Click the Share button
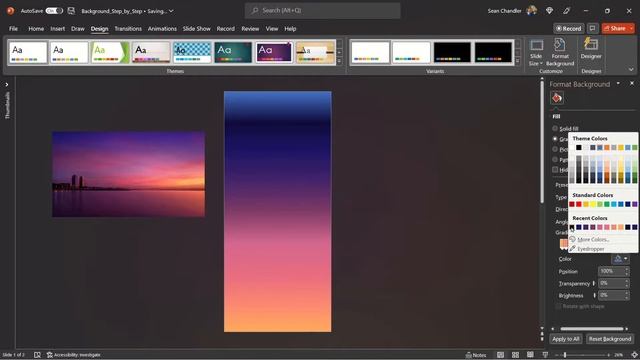640x360 pixels. pos(615,28)
